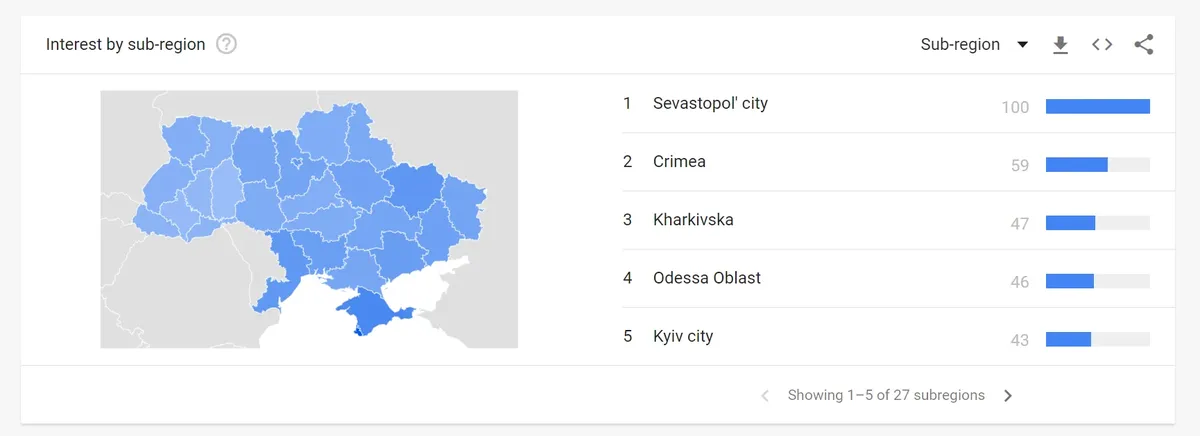
Task: Click the Crimea interest bar
Action: [1097, 165]
